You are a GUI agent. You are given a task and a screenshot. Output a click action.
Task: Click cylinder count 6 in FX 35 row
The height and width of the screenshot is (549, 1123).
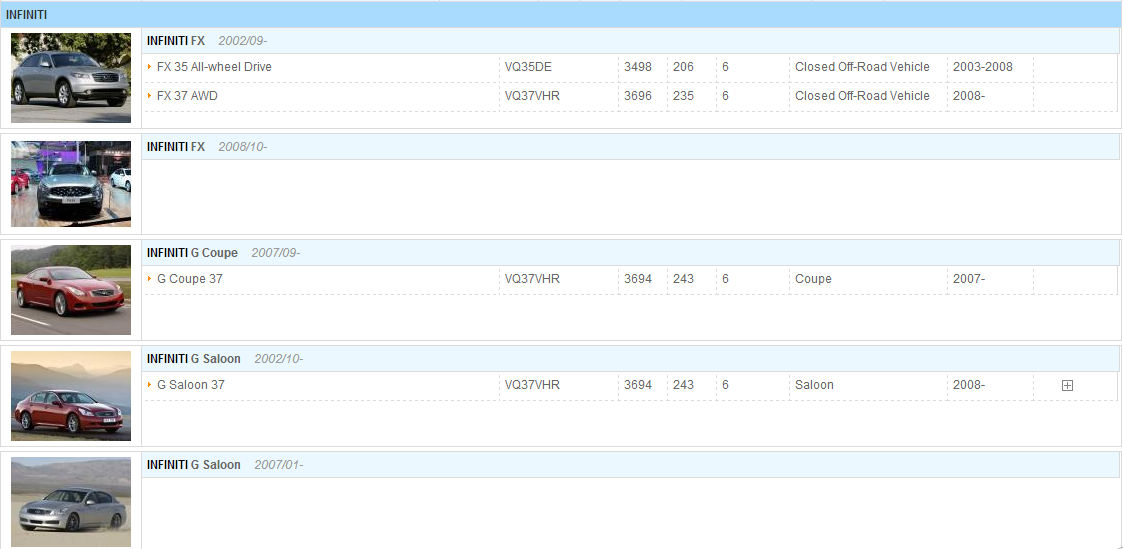[x=726, y=67]
